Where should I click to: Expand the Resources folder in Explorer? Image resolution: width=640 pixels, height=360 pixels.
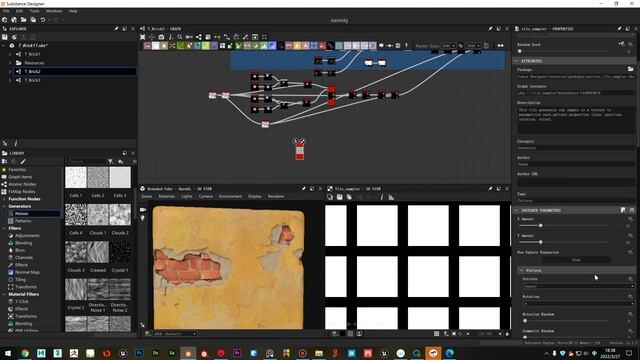(x=10, y=63)
